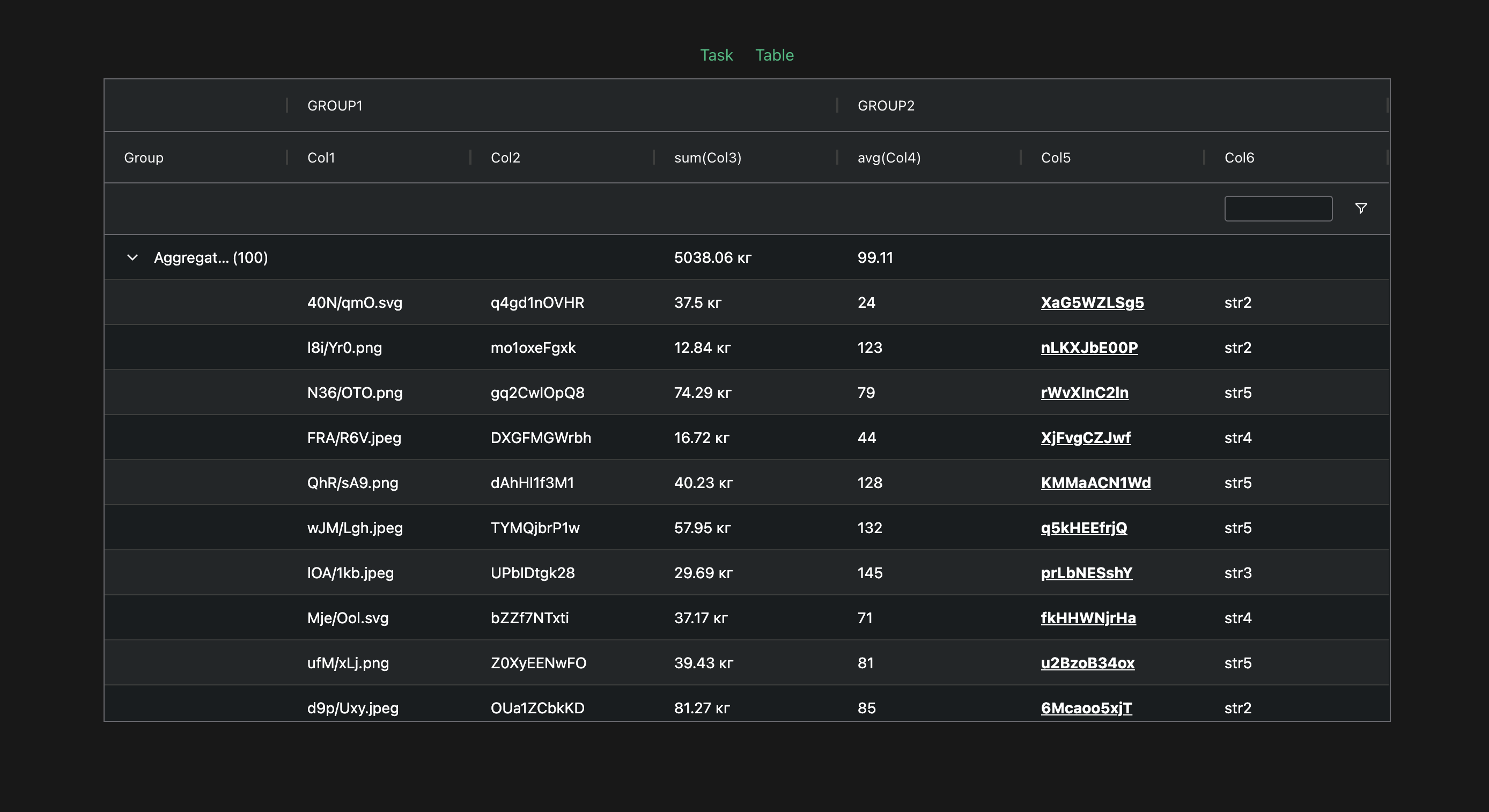Image resolution: width=1489 pixels, height=812 pixels.
Task: Switch to the Task tab
Action: click(x=716, y=55)
